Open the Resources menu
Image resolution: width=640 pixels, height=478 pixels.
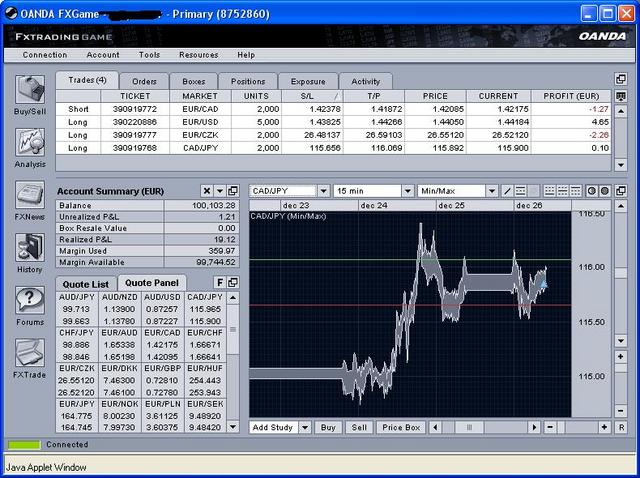pos(199,55)
